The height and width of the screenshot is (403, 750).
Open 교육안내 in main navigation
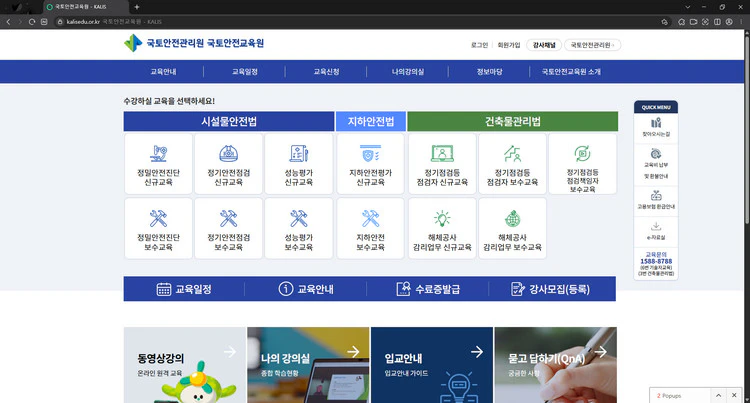163,72
